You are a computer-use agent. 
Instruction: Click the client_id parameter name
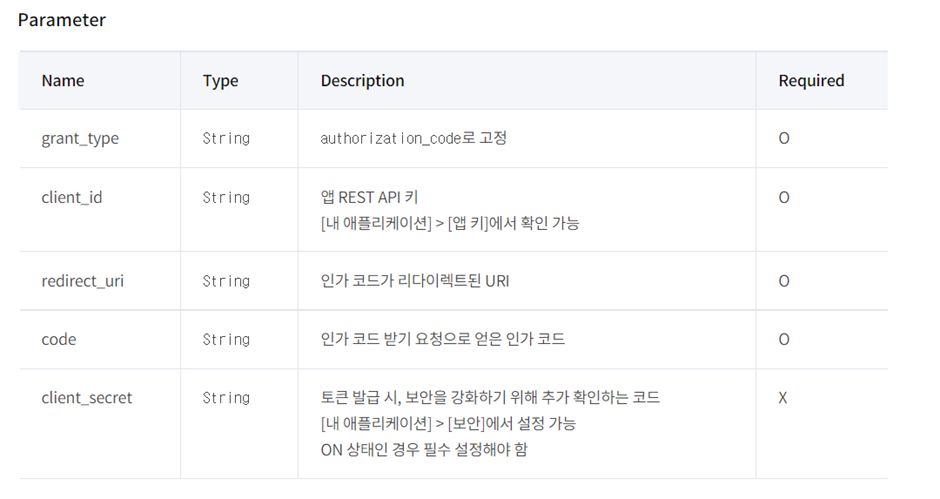(71, 197)
